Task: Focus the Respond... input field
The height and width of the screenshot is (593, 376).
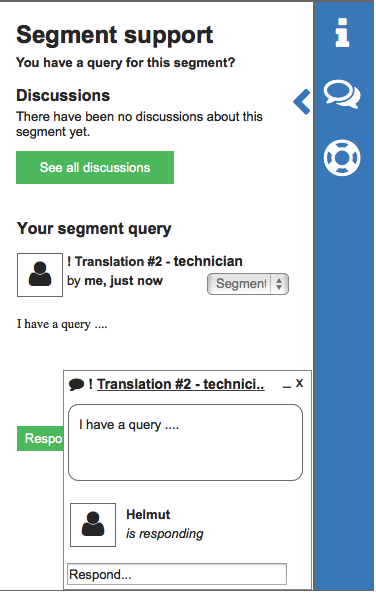Action: 177,574
